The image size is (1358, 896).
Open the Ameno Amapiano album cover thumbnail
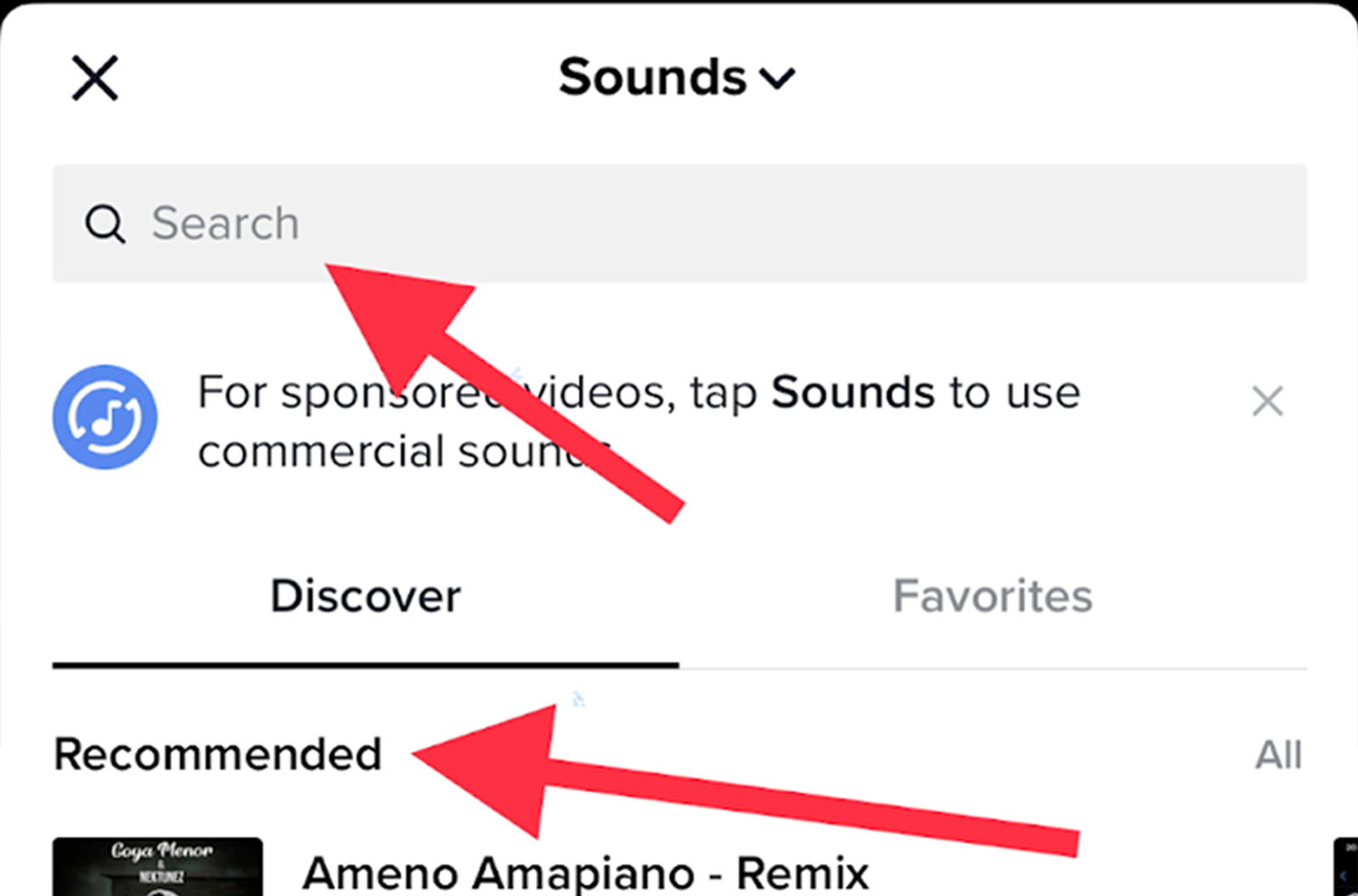(158, 867)
